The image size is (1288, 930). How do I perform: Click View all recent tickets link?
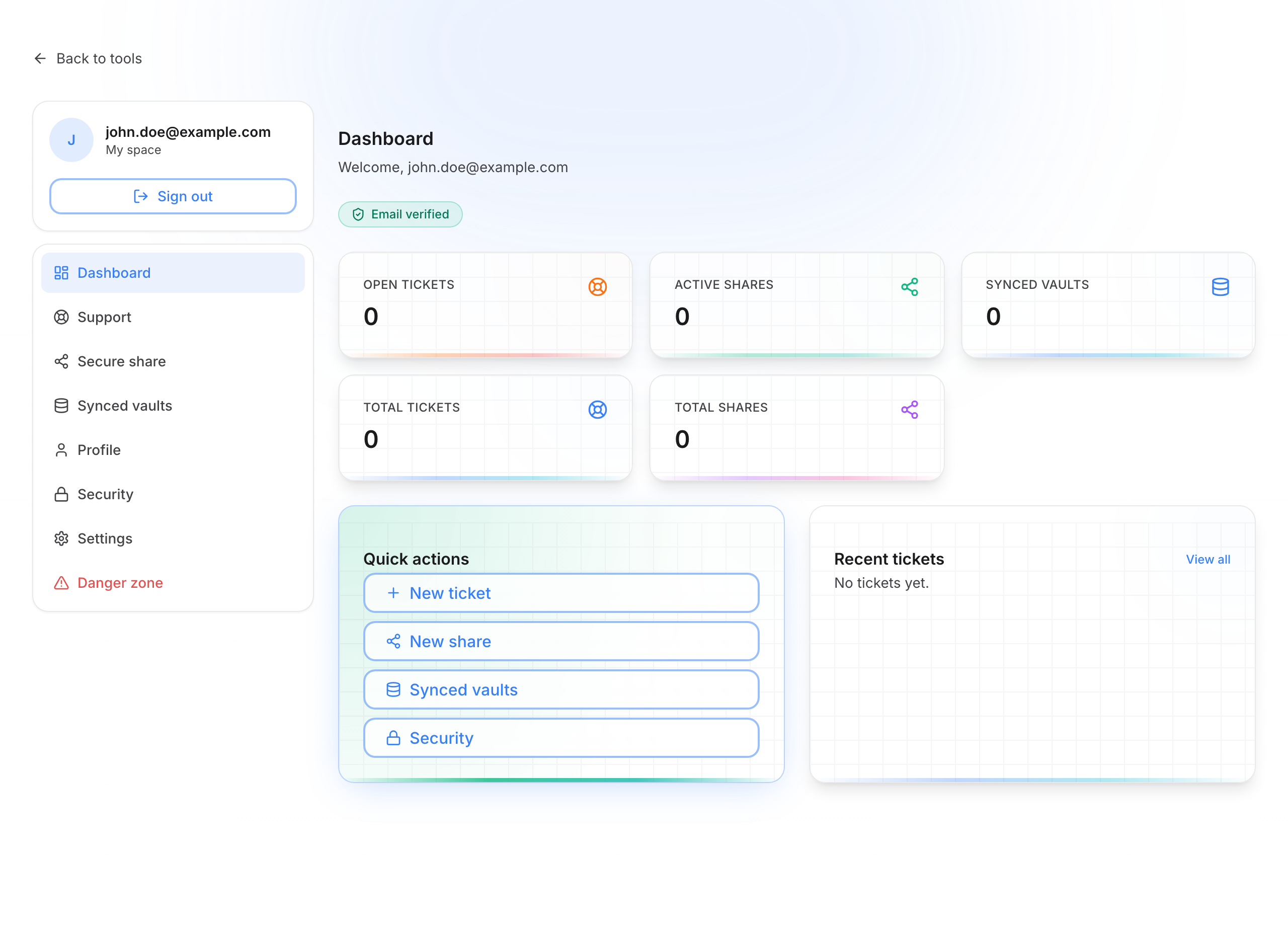coord(1208,560)
